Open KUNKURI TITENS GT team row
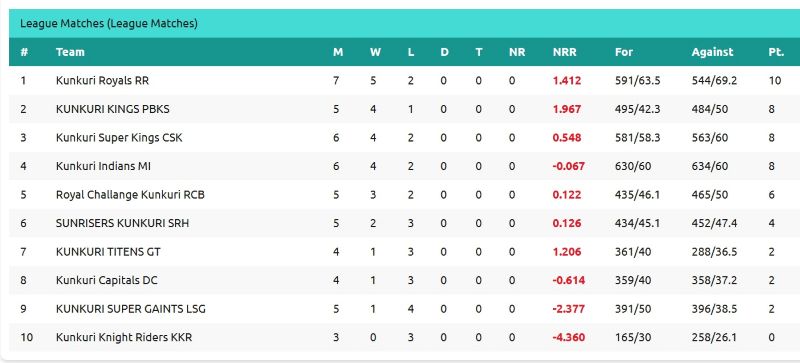The image size is (800, 363). pos(405,252)
